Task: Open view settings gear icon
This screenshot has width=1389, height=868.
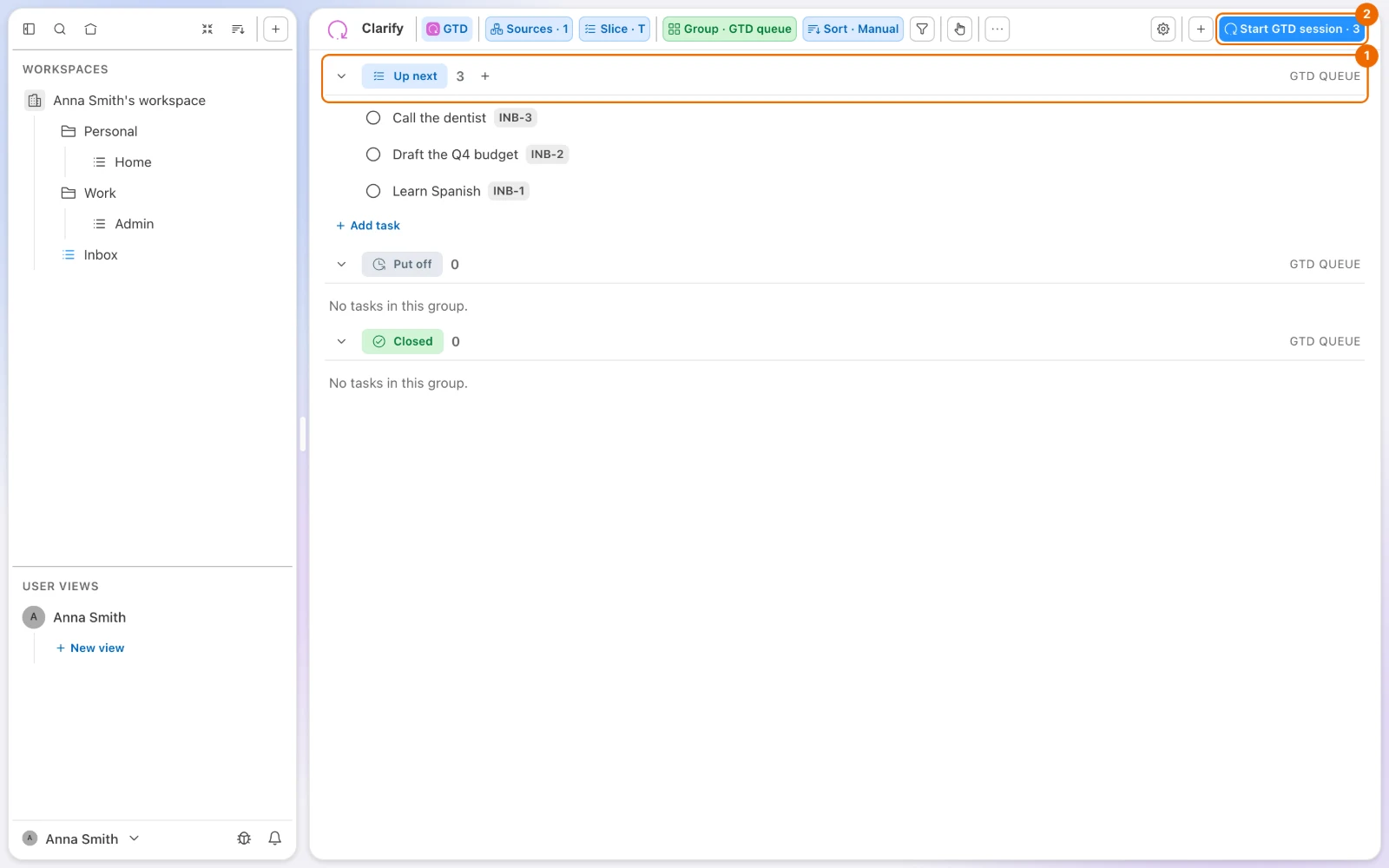Action: [1163, 29]
